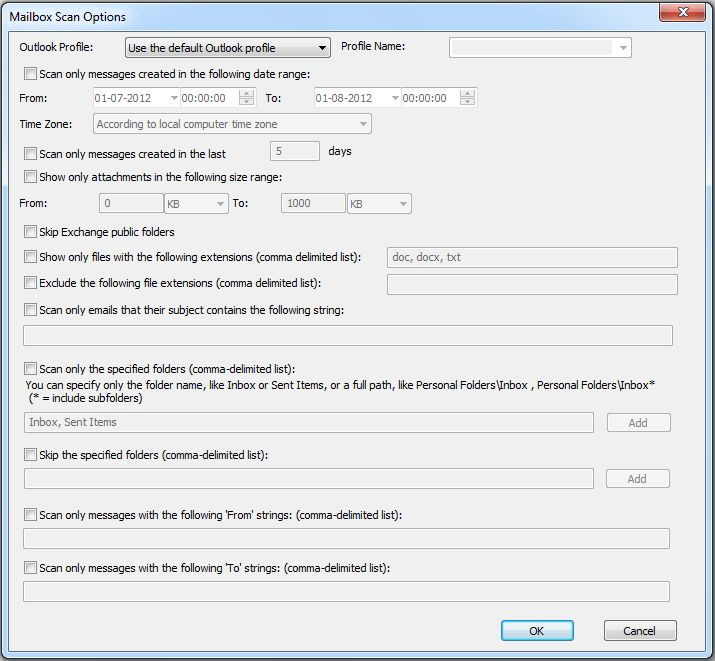Open the Outlook Profile dropdown

[228, 47]
